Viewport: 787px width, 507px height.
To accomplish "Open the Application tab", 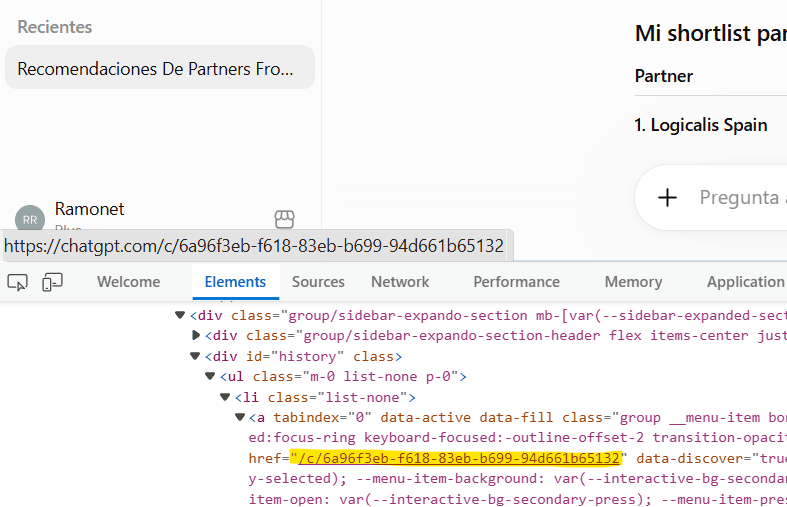I will [x=746, y=282].
